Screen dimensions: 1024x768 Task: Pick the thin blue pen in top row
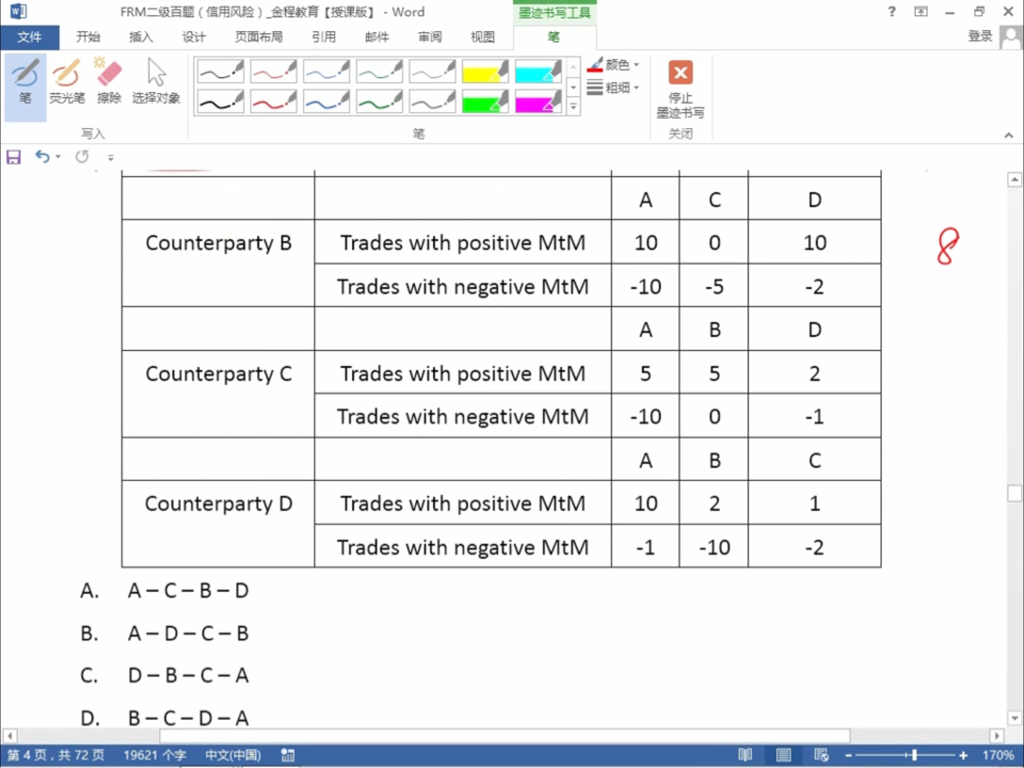pyautogui.click(x=327, y=71)
